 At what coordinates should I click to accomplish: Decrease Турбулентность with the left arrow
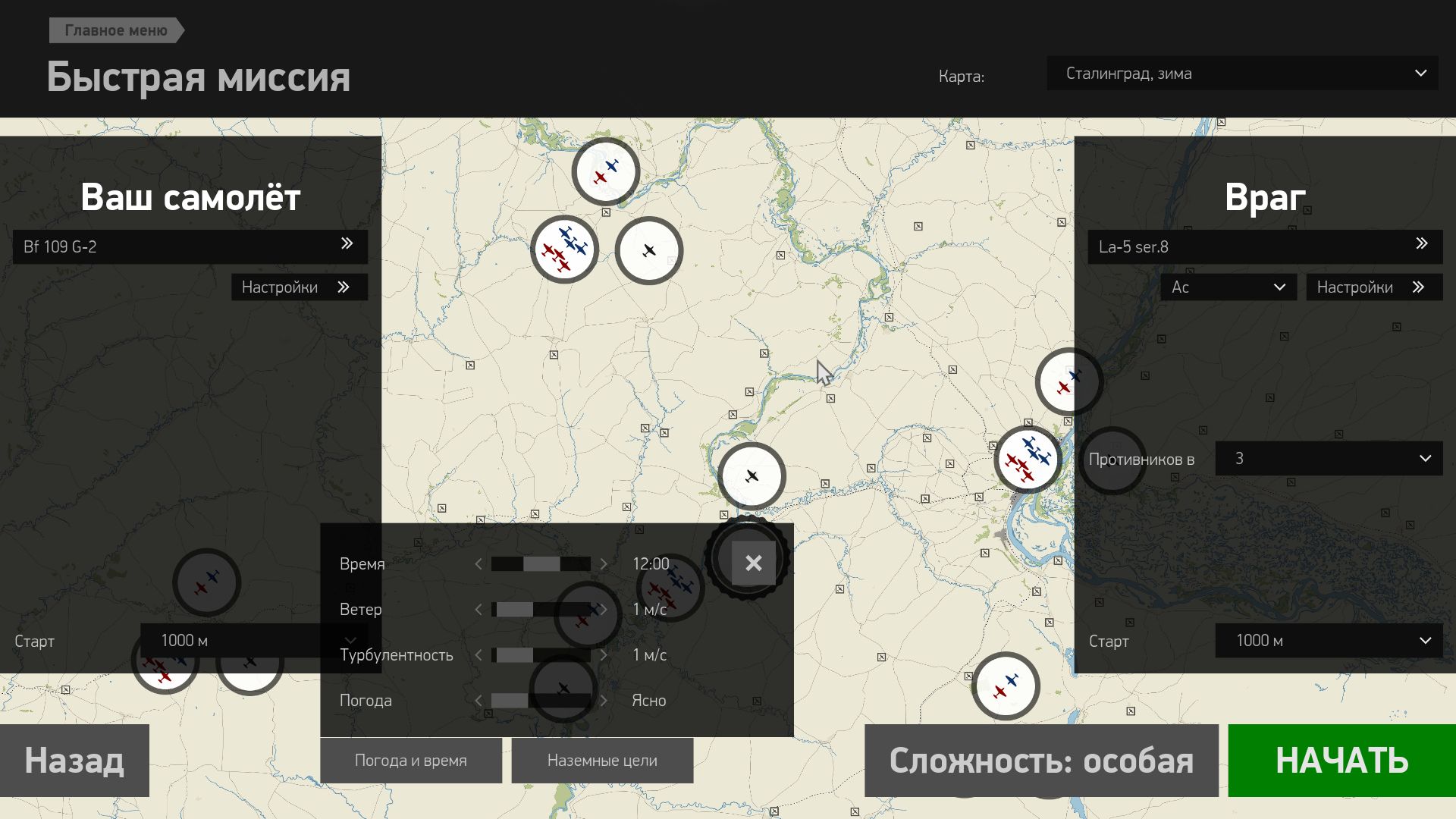479,655
